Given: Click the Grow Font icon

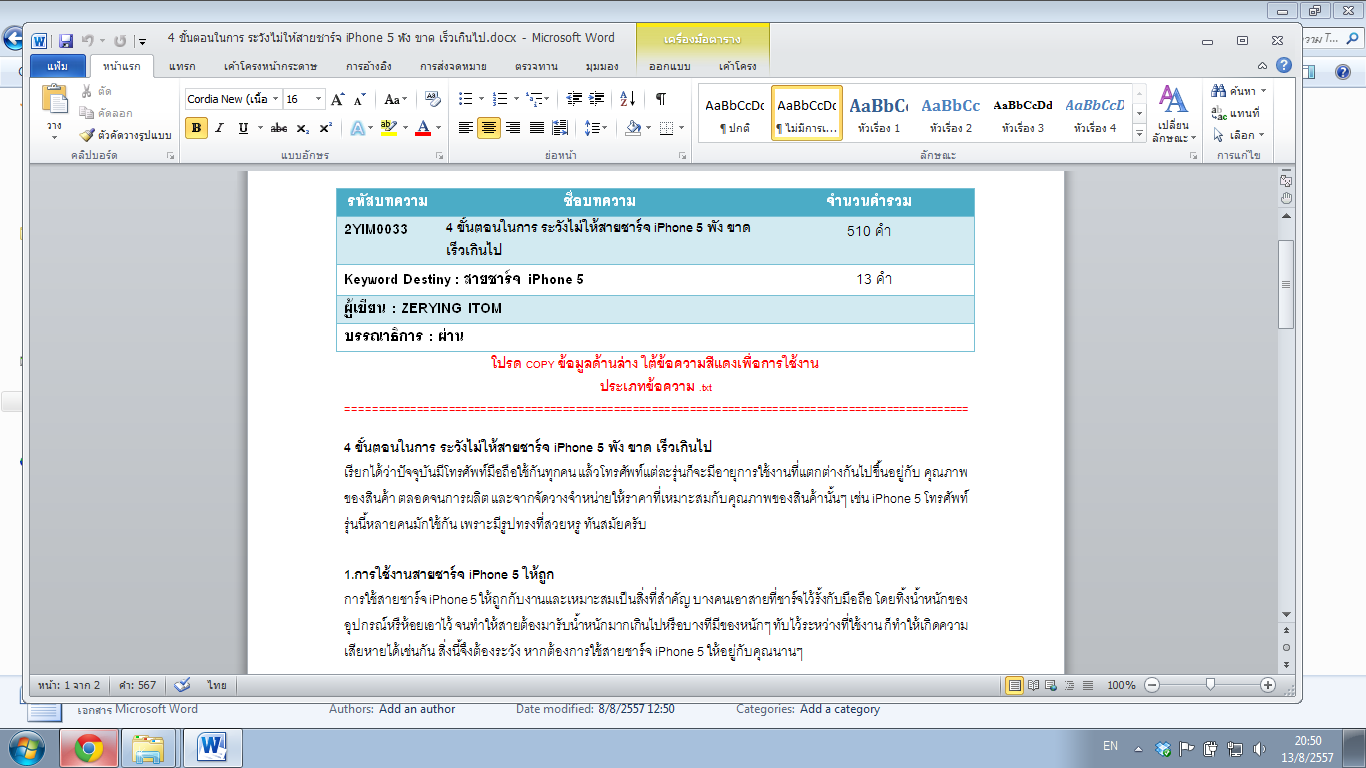Looking at the screenshot, I should click(338, 99).
